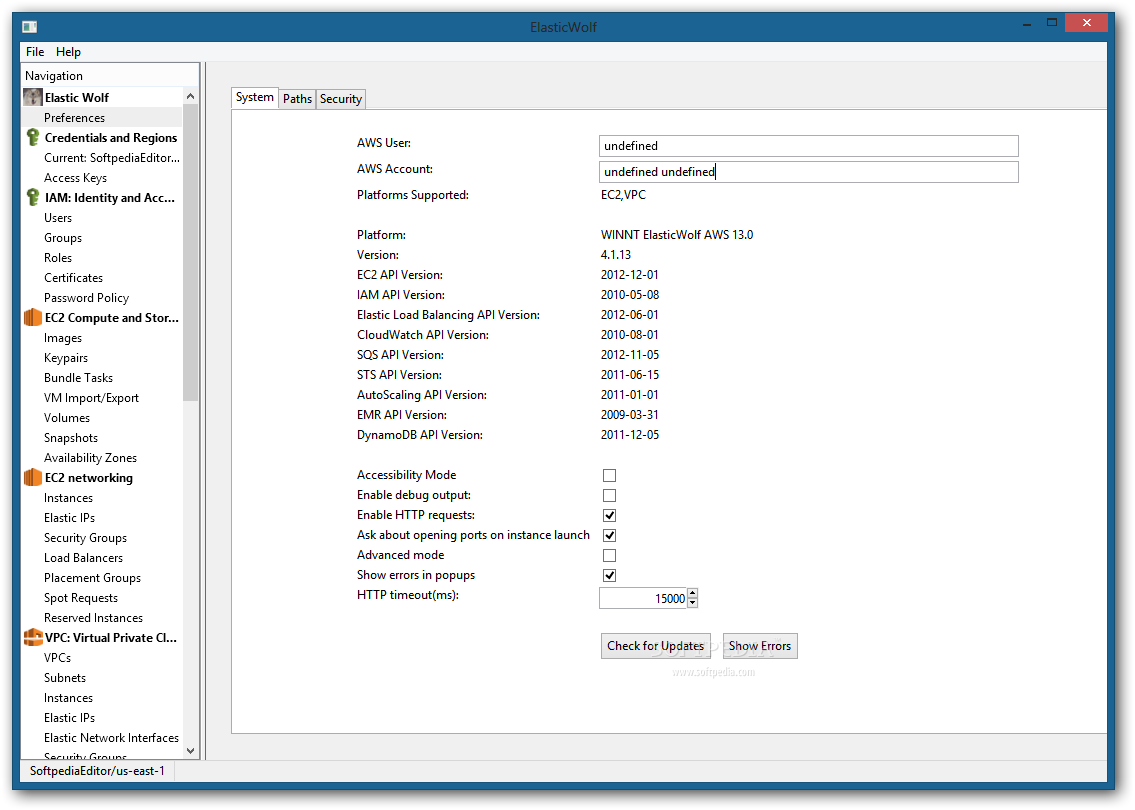Select the Elastic Wolf header label

click(x=77, y=98)
